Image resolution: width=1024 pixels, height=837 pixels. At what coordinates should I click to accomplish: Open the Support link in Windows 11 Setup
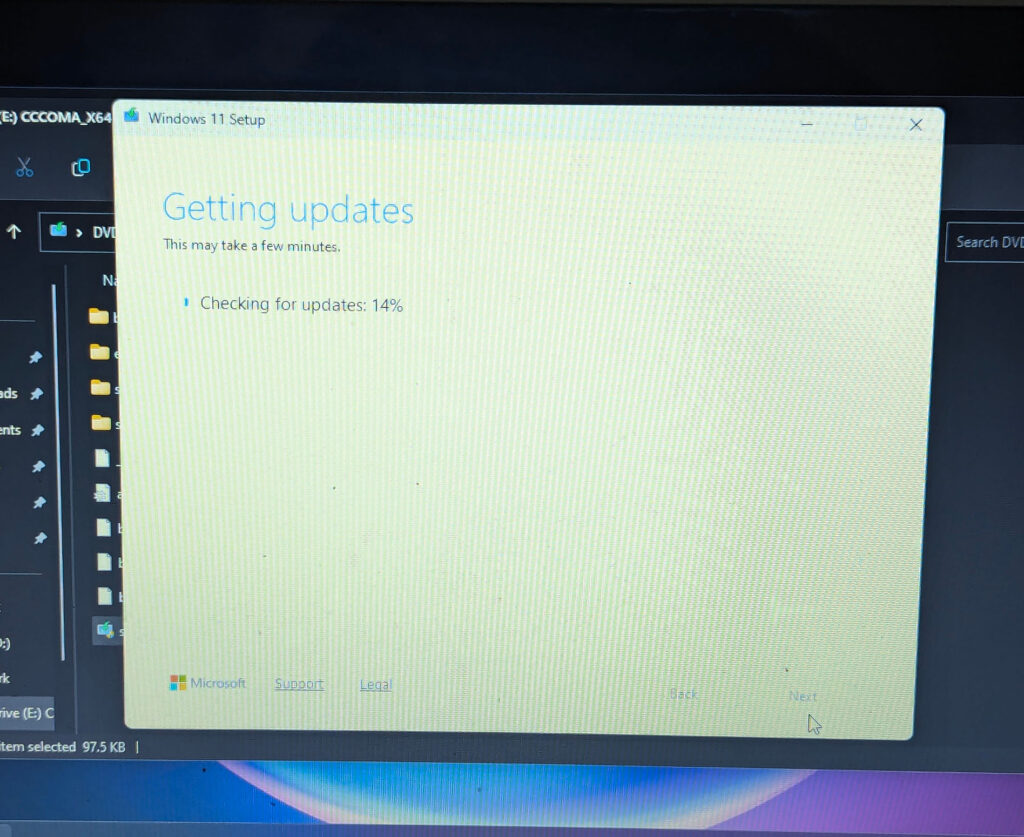[x=299, y=684]
